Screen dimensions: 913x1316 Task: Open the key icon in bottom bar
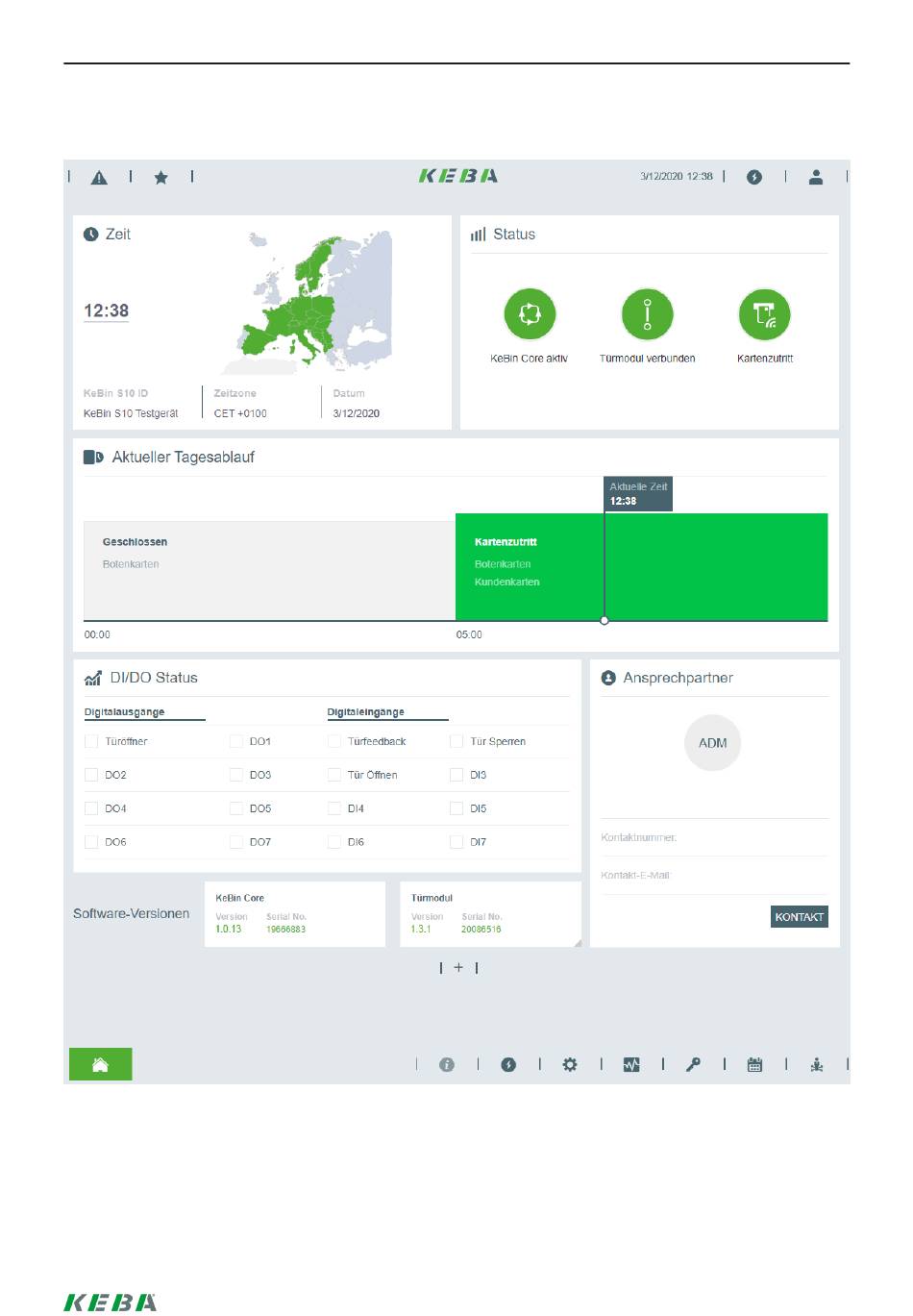pos(693,1064)
